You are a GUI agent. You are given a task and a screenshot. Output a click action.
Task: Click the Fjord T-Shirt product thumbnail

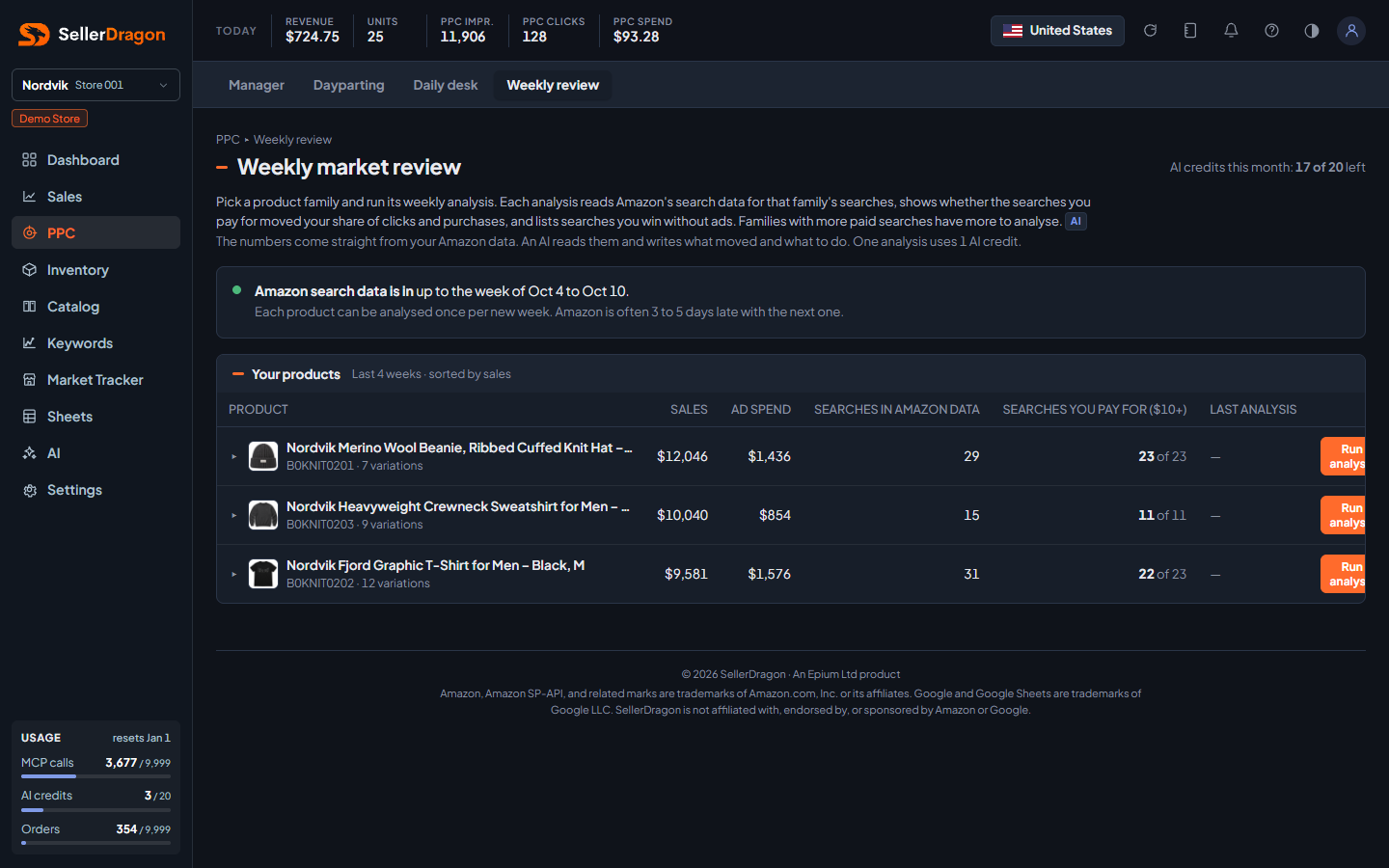tap(263, 574)
